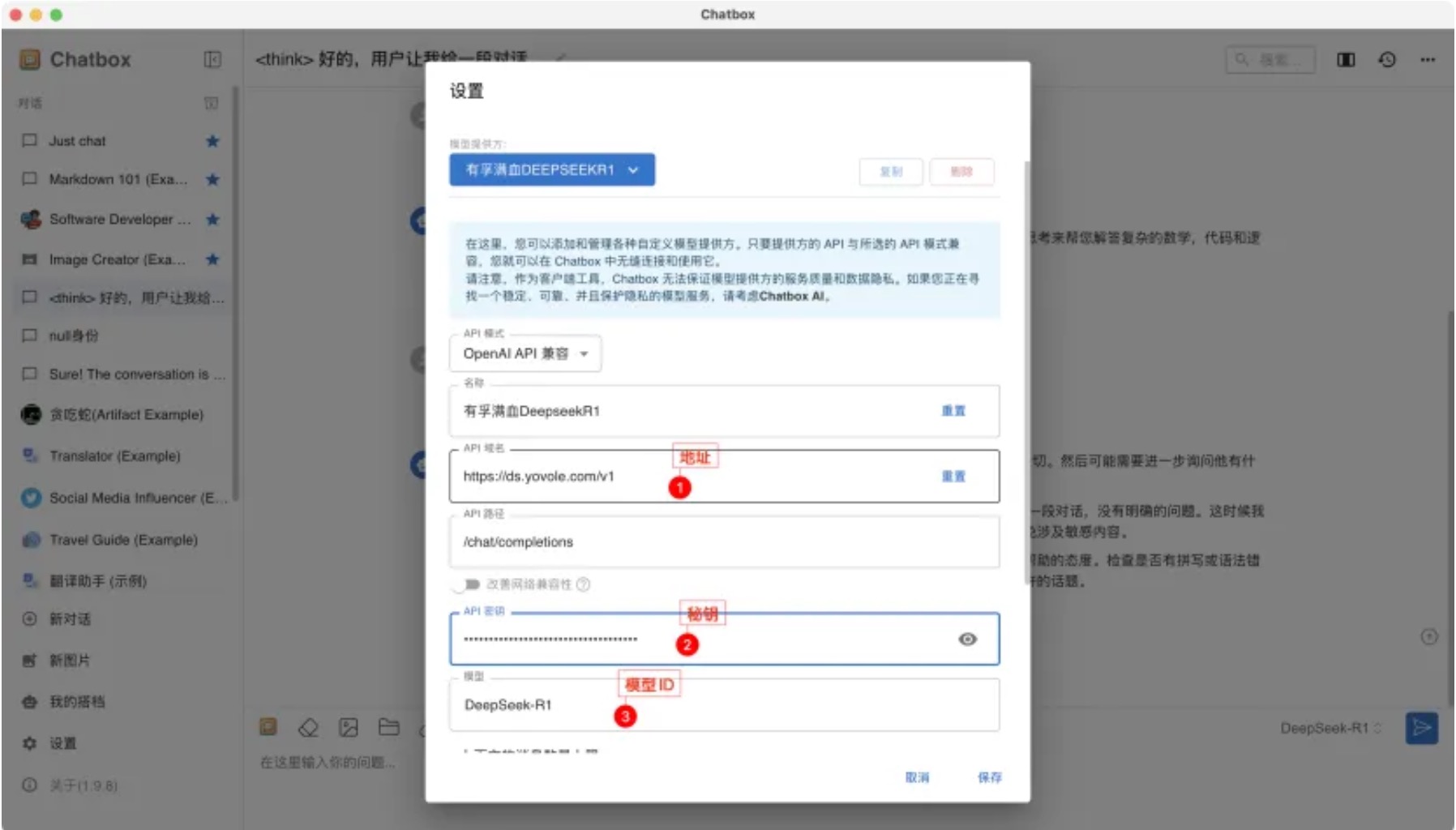
Task: Expand the 有孚满血DEEPSEEKR1 provider dropdown
Action: coord(552,170)
